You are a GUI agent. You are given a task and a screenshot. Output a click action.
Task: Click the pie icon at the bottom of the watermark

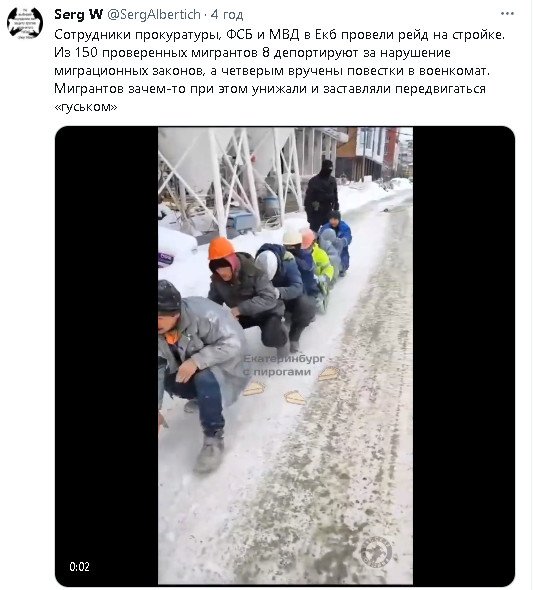295,397
